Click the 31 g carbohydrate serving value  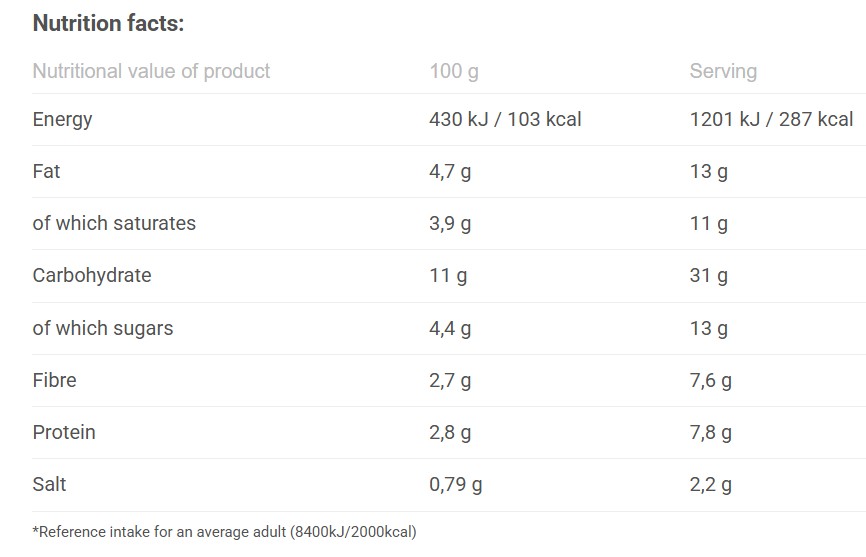[709, 275]
